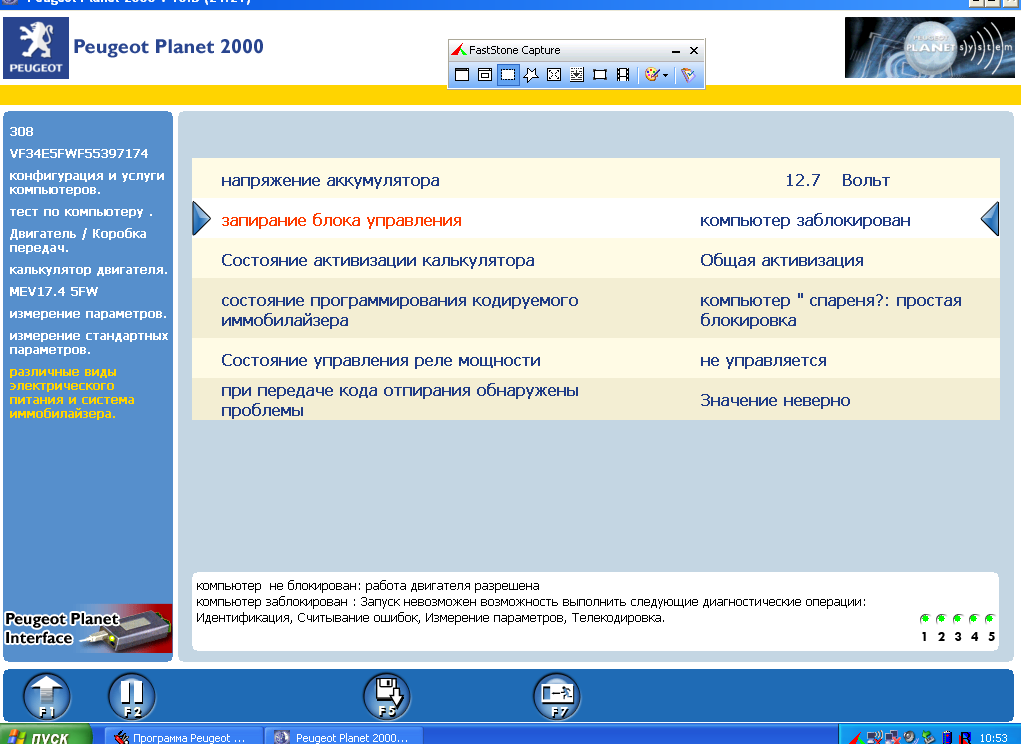
Task: Click the wireless network tray icon
Action: 874,737
